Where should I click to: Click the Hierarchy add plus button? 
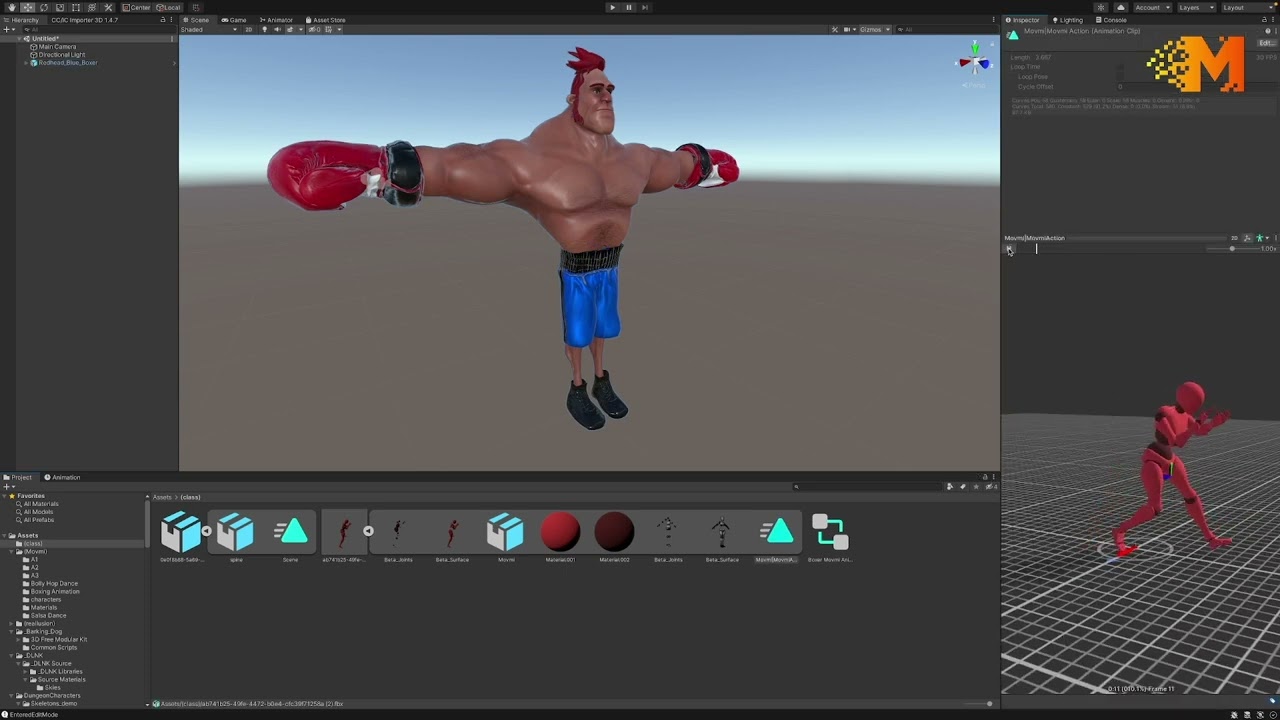point(8,30)
